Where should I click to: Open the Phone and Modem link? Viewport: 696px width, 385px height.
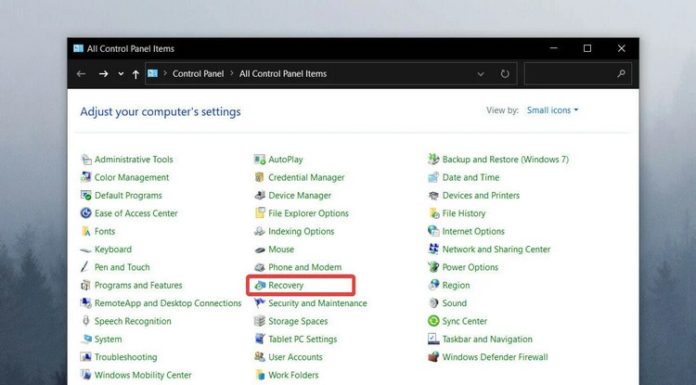click(305, 267)
